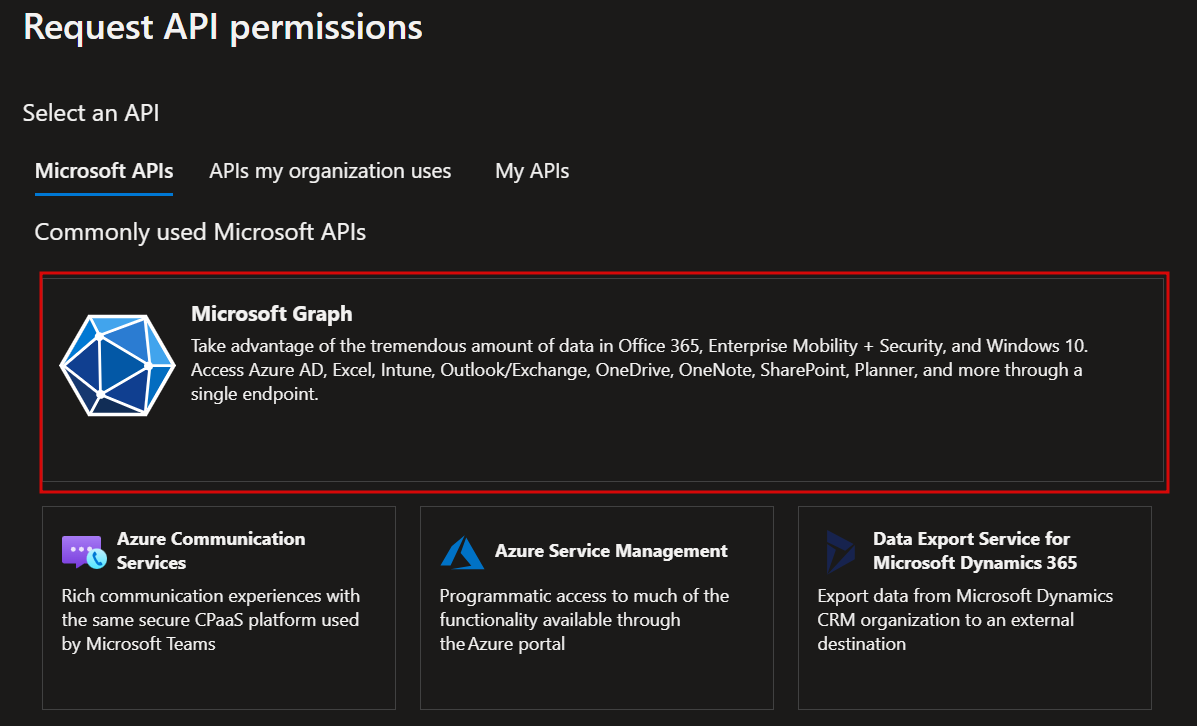
Task: Select the Azure Communication Services title
Action: [x=211, y=550]
